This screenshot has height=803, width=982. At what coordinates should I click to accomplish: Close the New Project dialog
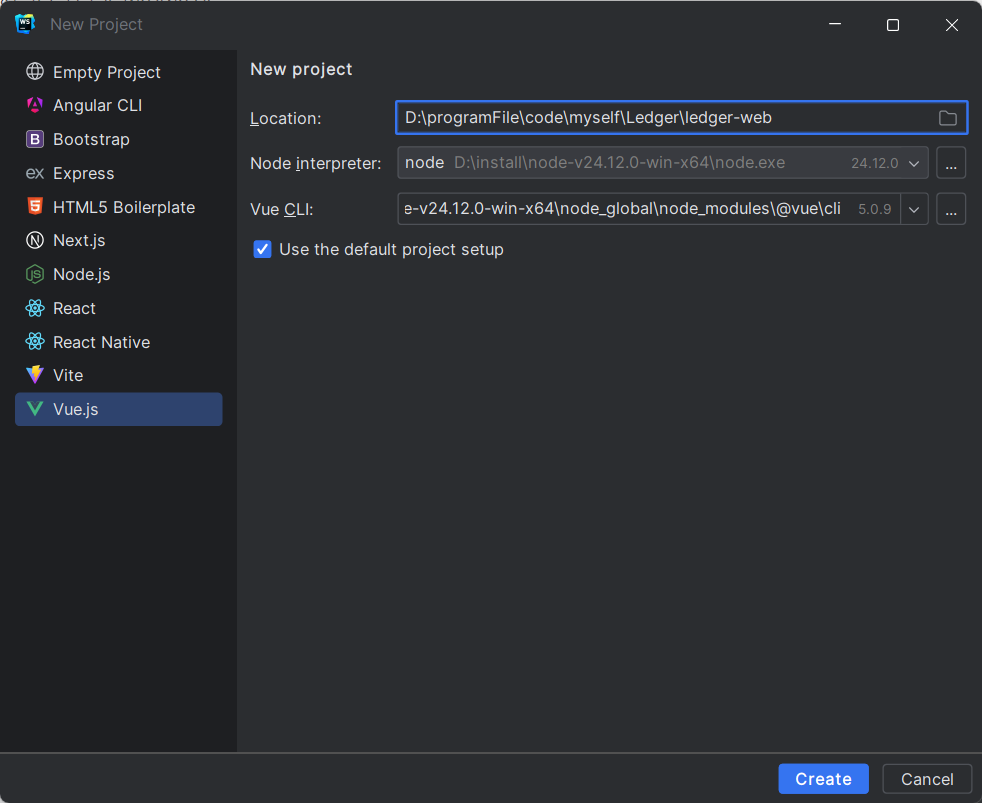[x=951, y=25]
